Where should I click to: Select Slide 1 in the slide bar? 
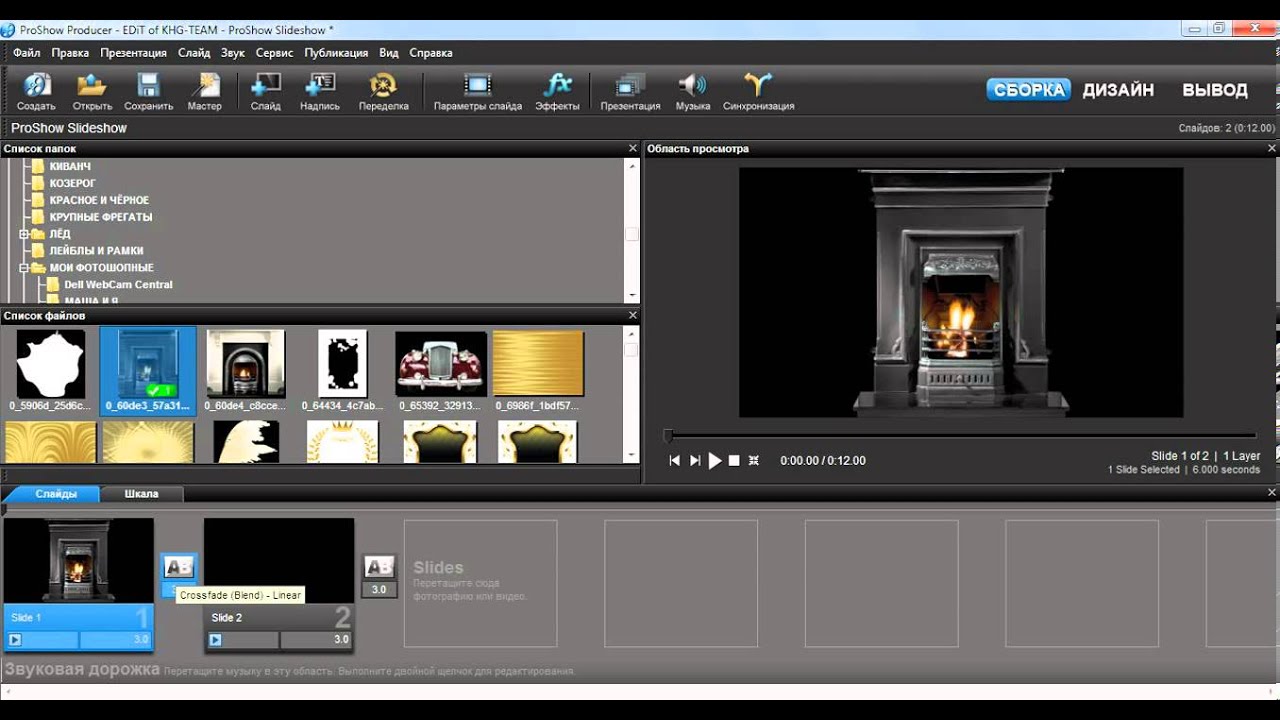pos(79,584)
